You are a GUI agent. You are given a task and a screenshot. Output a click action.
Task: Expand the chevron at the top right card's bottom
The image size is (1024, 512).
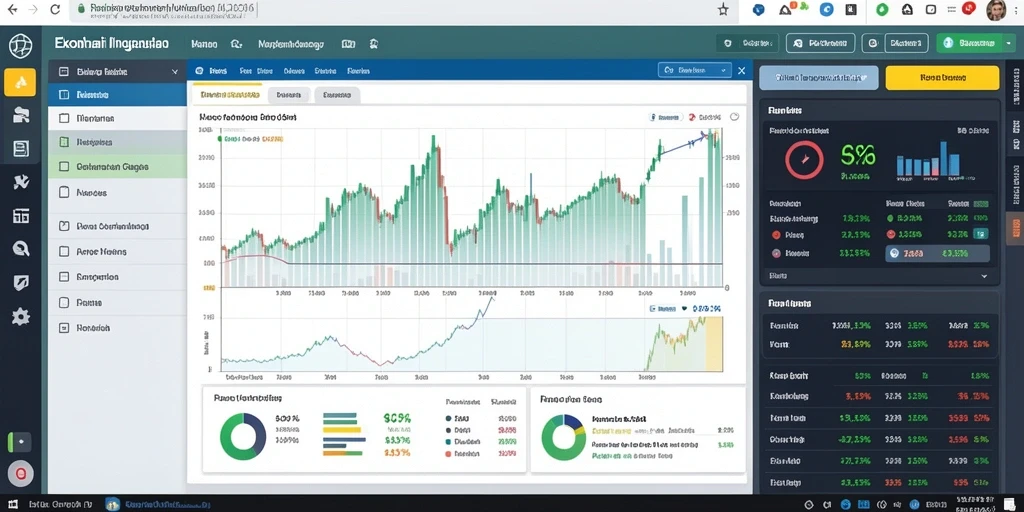point(984,276)
